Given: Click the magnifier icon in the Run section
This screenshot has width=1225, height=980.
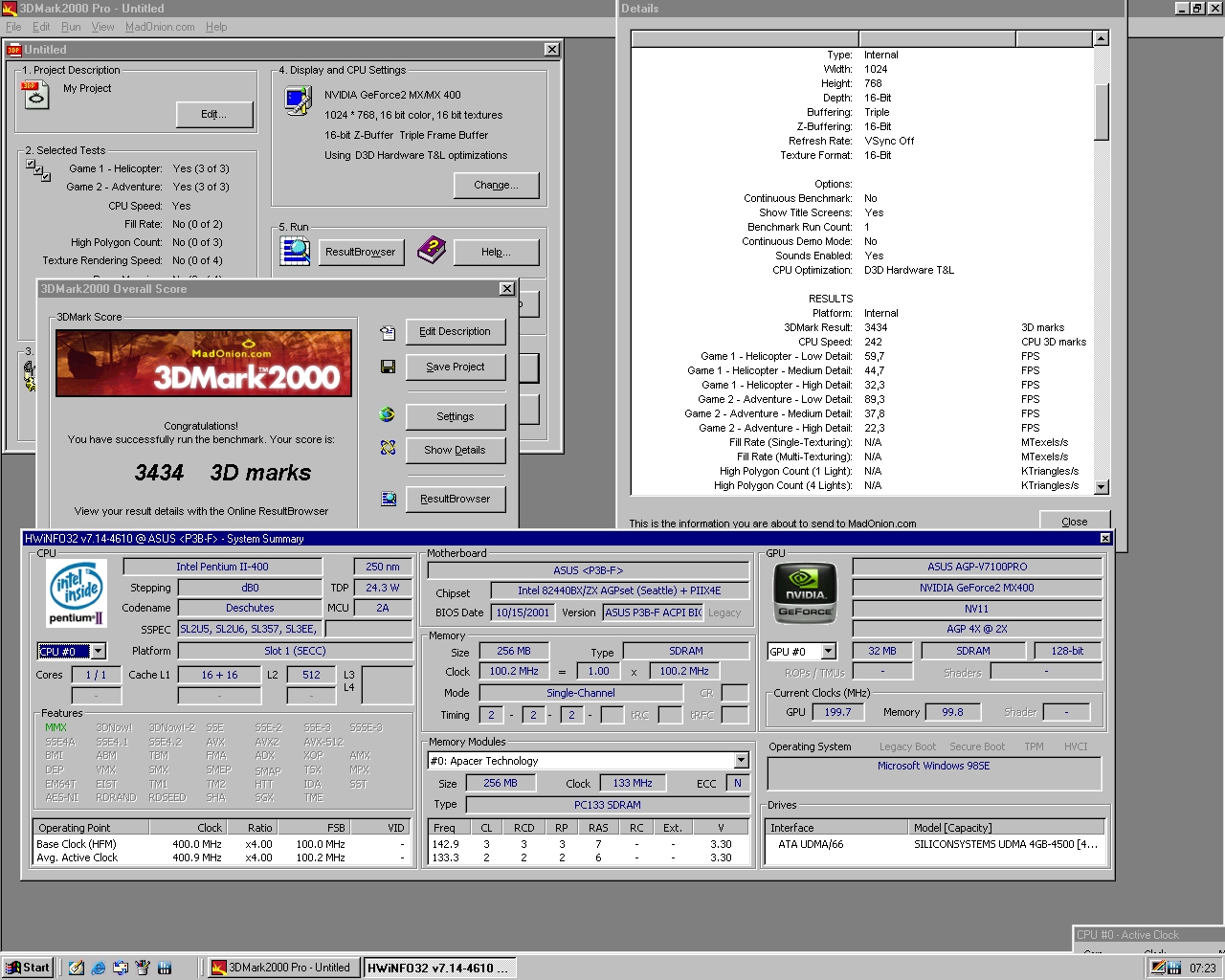Looking at the screenshot, I should pyautogui.click(x=295, y=251).
